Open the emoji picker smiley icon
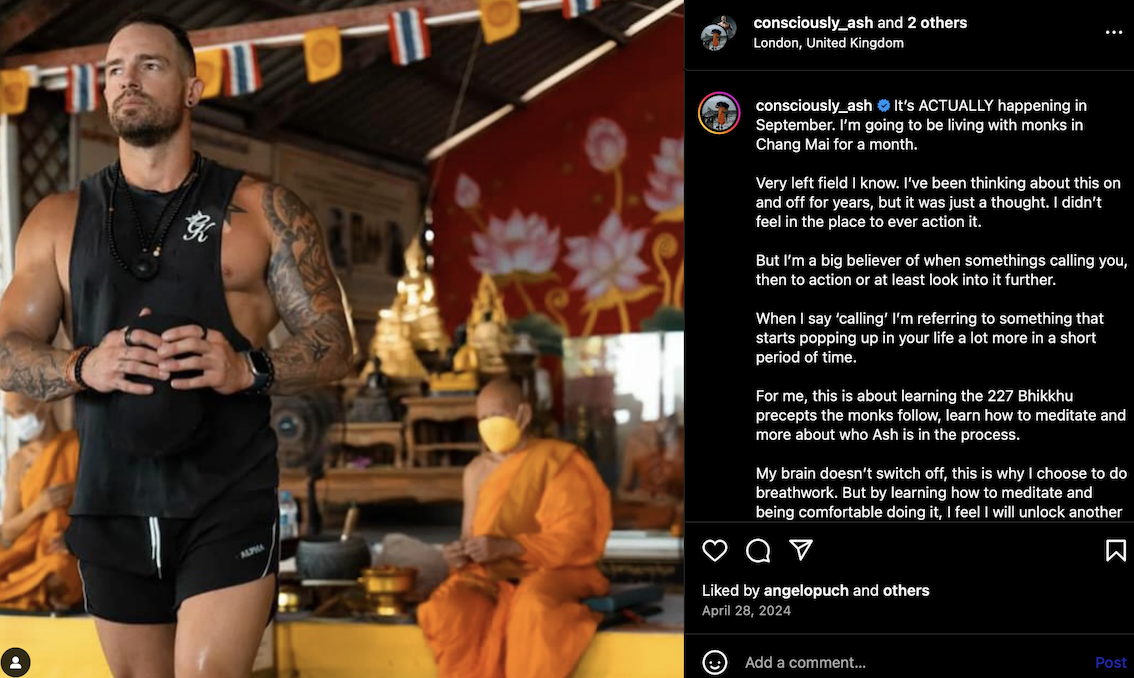 pyautogui.click(x=715, y=662)
